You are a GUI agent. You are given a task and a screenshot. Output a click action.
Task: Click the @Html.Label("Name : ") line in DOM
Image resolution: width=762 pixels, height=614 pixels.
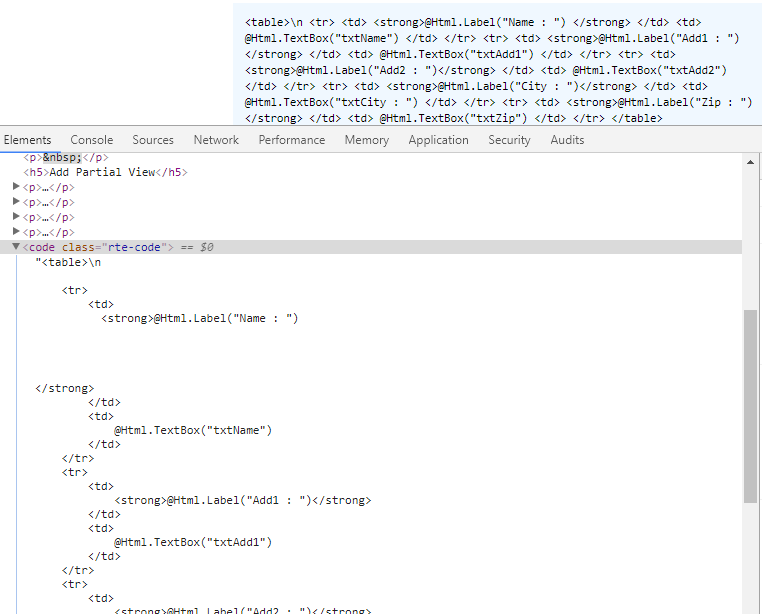pyautogui.click(x=200, y=318)
